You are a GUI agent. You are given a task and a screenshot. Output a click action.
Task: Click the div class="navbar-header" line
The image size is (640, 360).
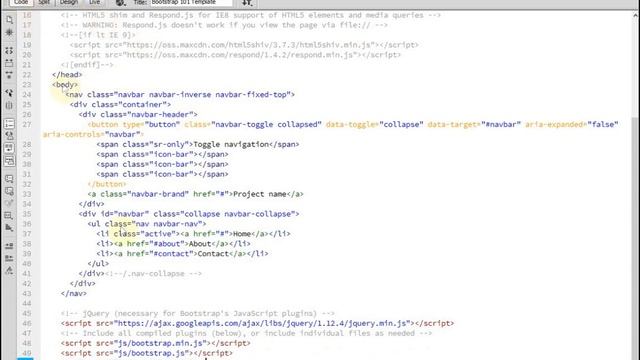138,115
